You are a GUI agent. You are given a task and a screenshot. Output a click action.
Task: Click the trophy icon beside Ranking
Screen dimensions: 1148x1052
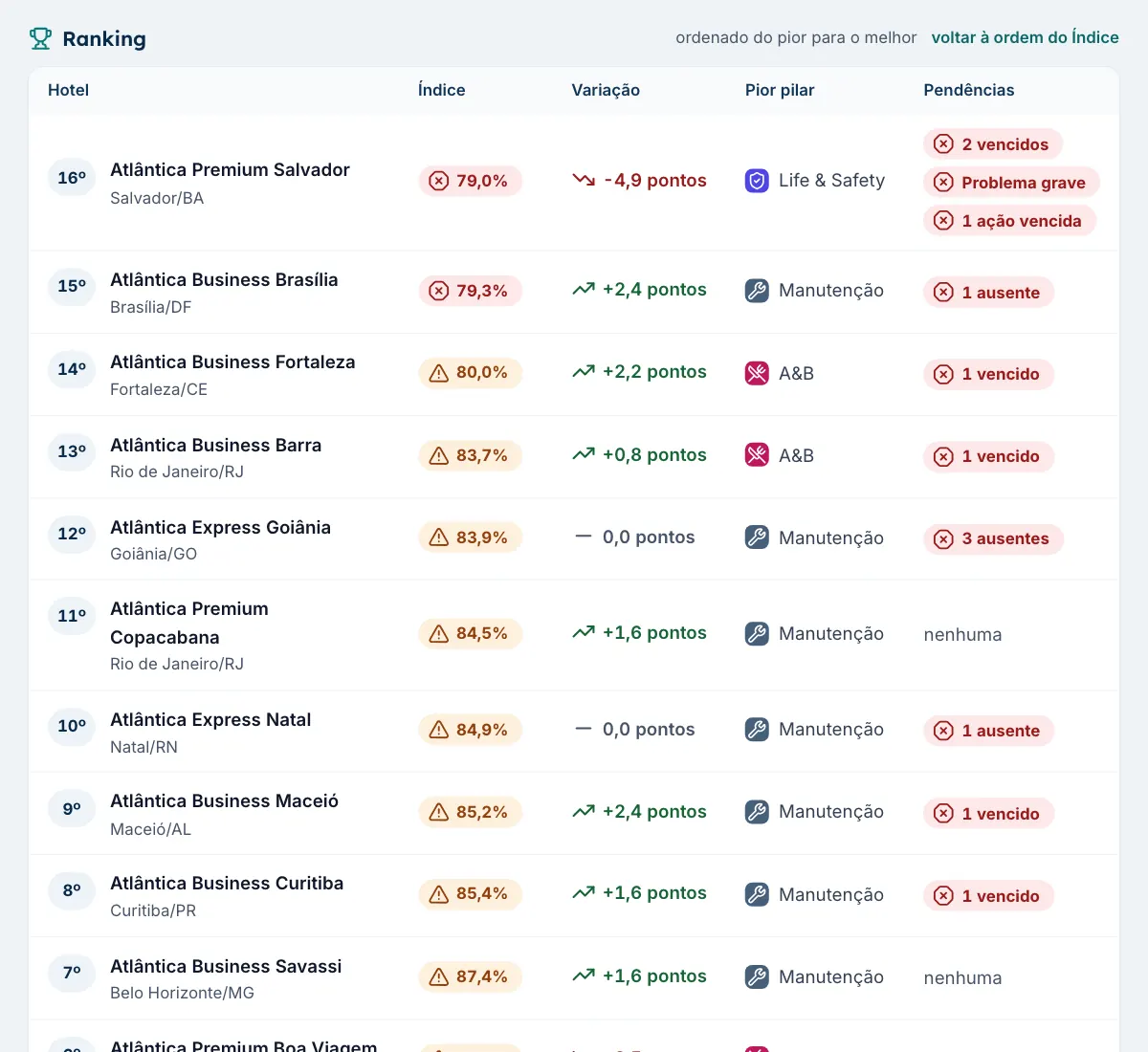[40, 38]
